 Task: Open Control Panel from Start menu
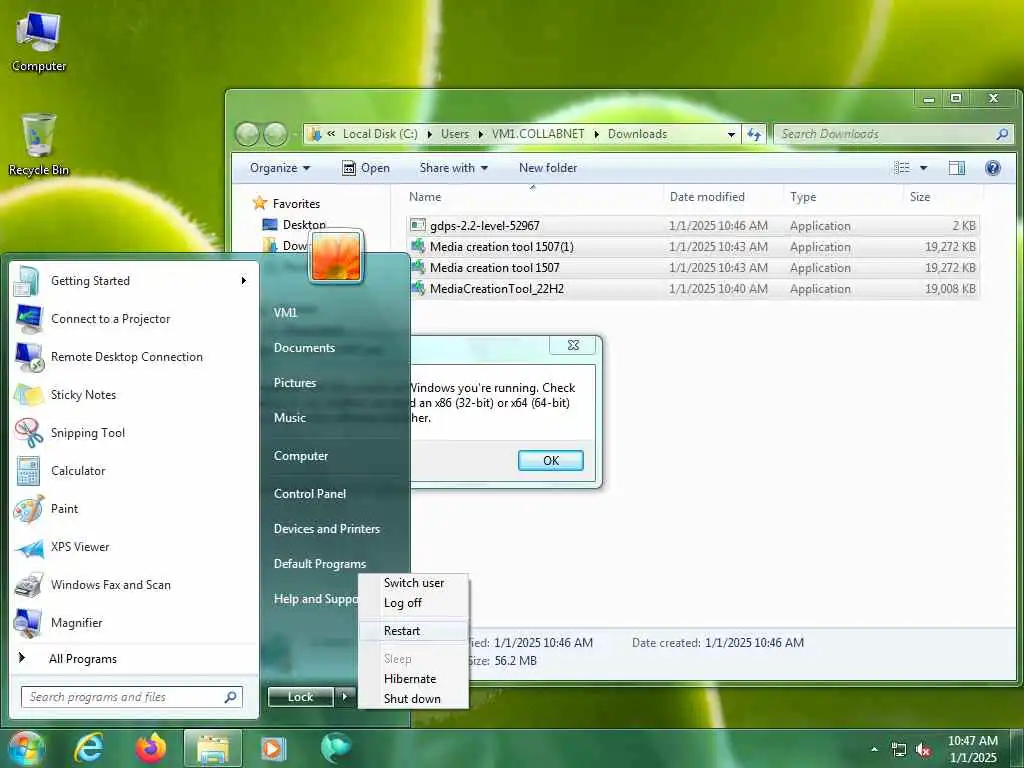(310, 494)
